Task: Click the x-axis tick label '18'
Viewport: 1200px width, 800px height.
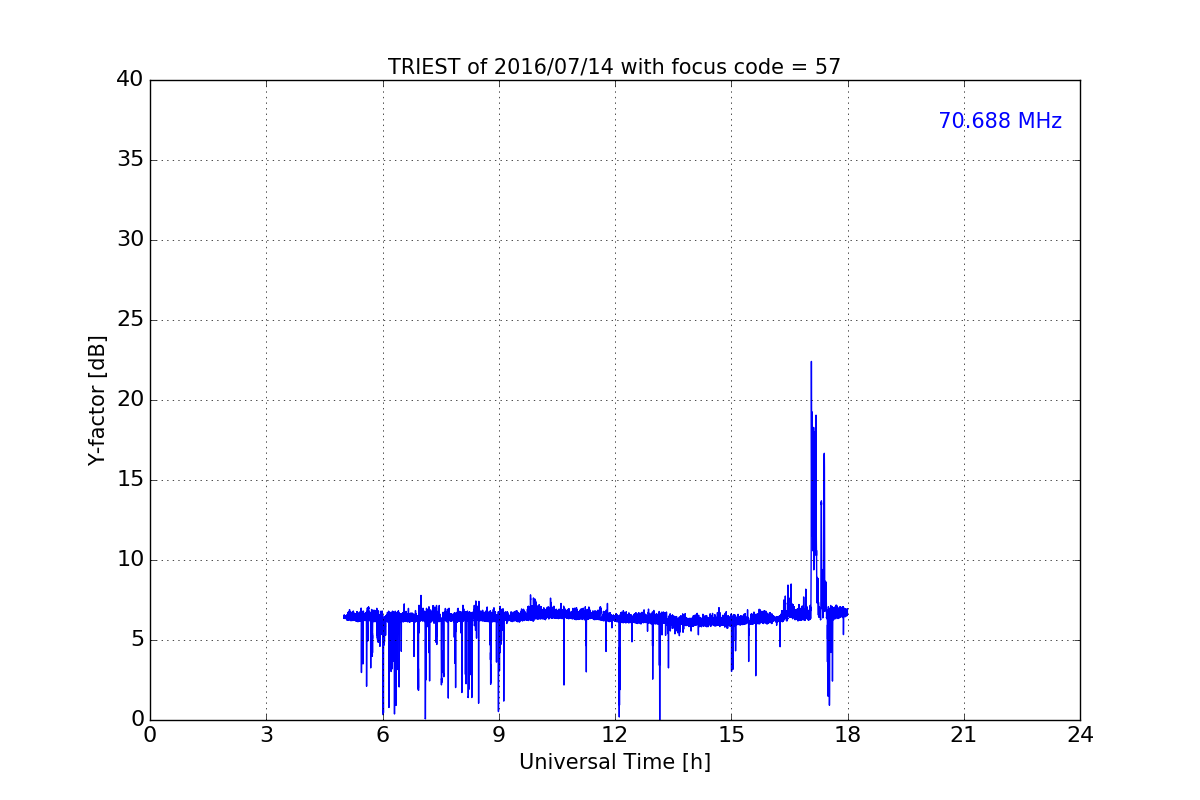Action: [848, 735]
